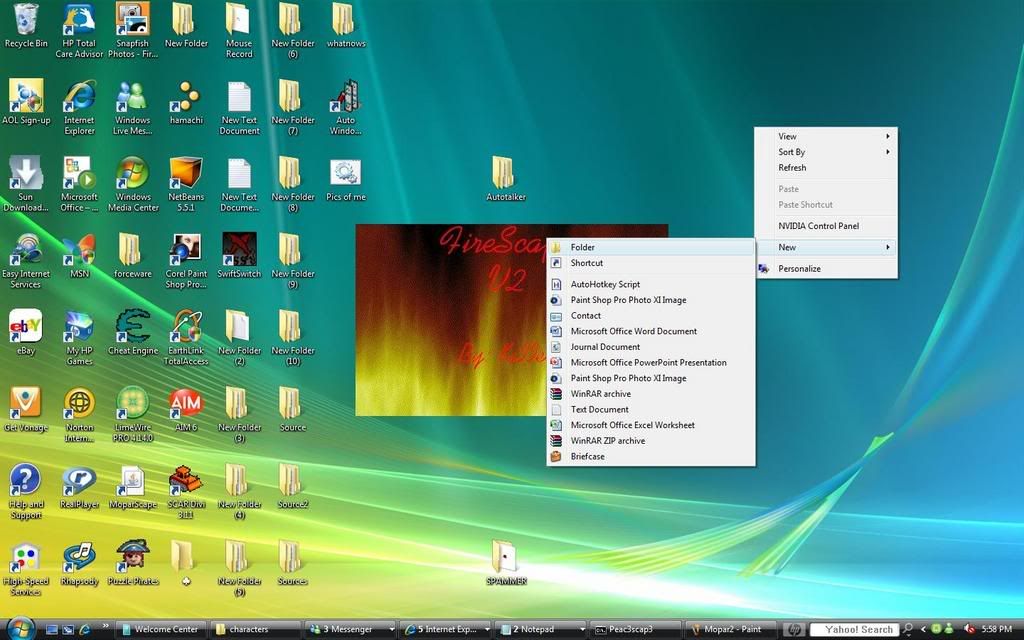Select the My HP Games icon
This screenshot has height=640, width=1024.
[79, 337]
